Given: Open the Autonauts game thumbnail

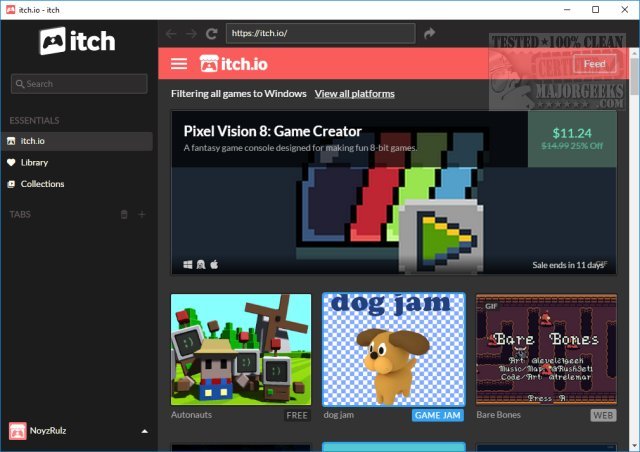Looking at the screenshot, I should 241,350.
